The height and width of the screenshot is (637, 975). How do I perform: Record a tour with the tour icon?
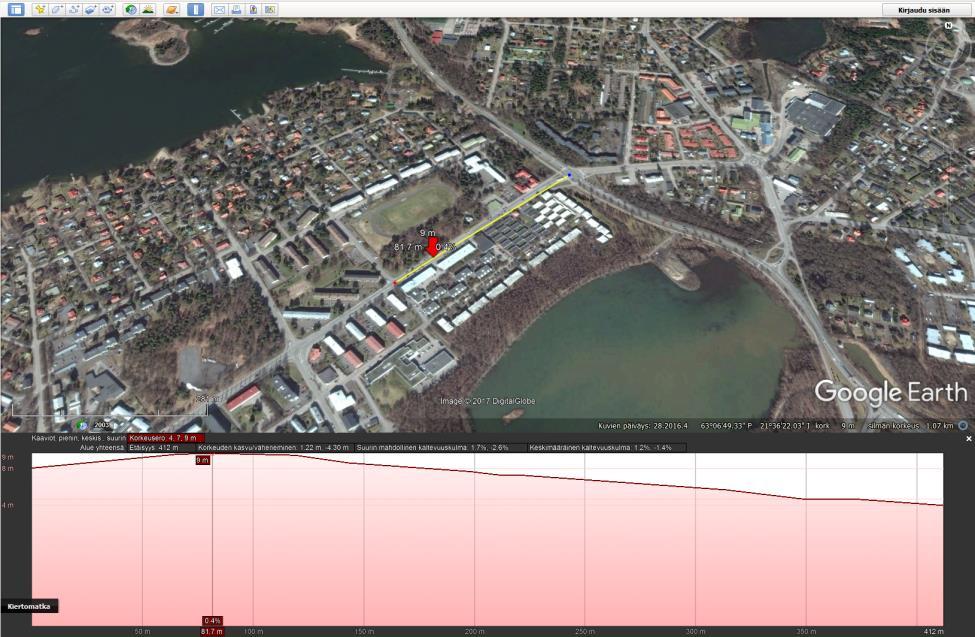(108, 9)
